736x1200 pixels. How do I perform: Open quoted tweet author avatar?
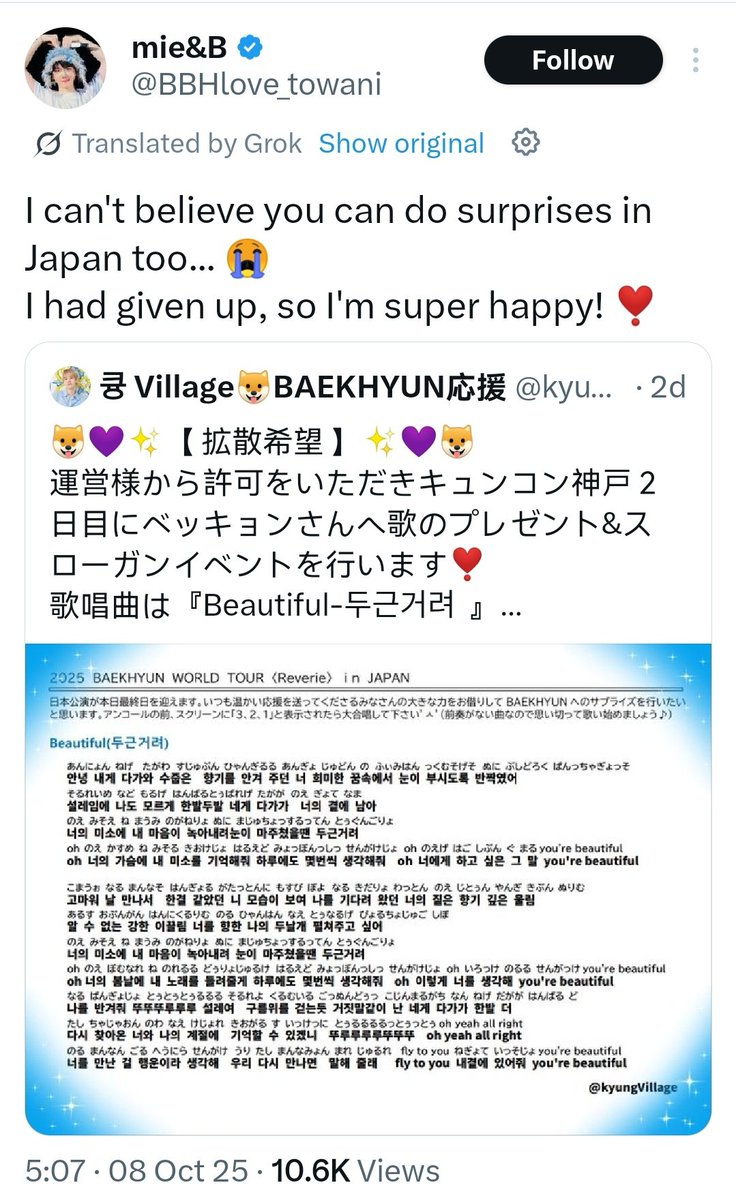[67, 386]
